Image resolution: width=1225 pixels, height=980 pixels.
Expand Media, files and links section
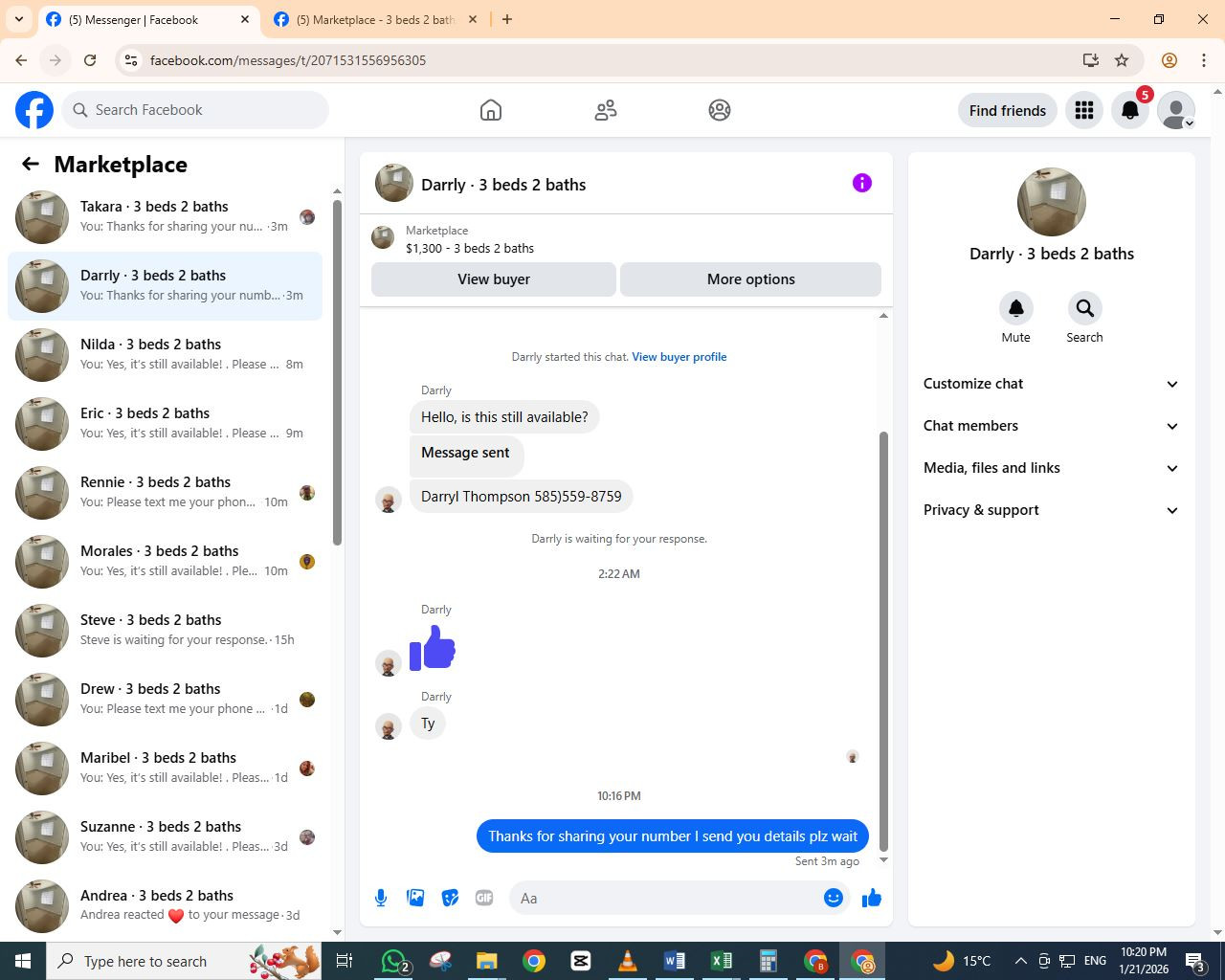pyautogui.click(x=1051, y=468)
